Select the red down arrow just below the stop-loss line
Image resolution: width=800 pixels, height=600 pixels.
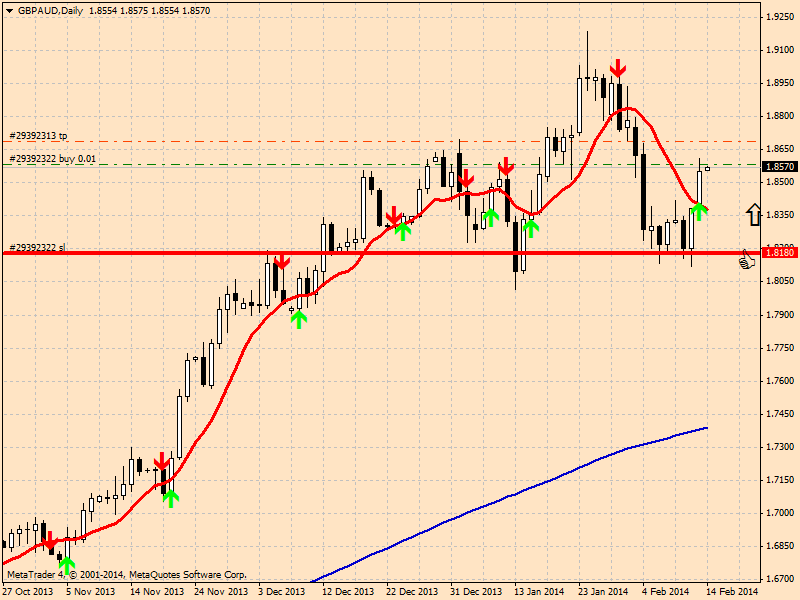pyautogui.click(x=282, y=262)
